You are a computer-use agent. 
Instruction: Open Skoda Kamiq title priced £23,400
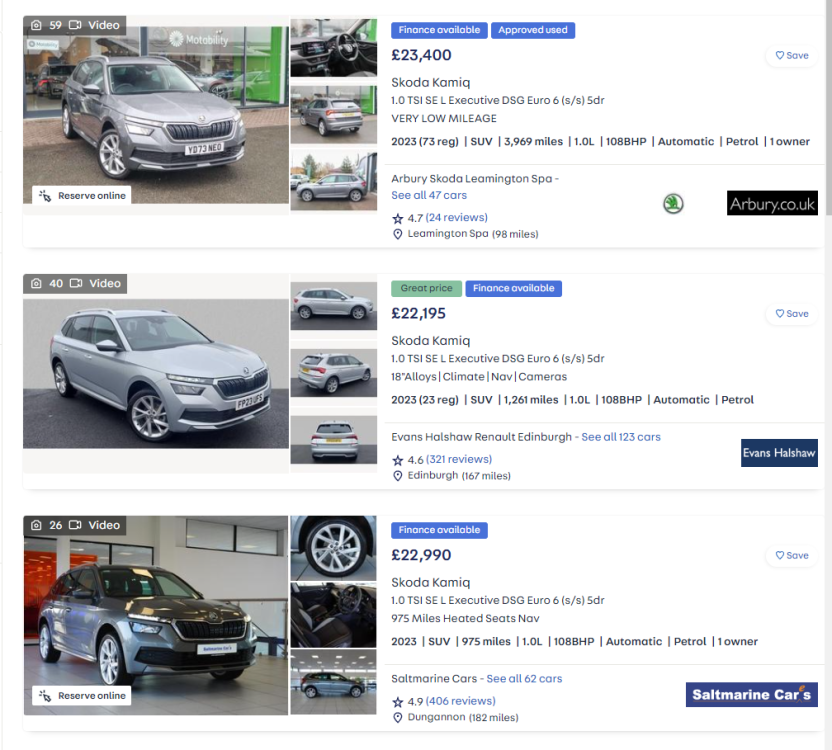coord(431,82)
